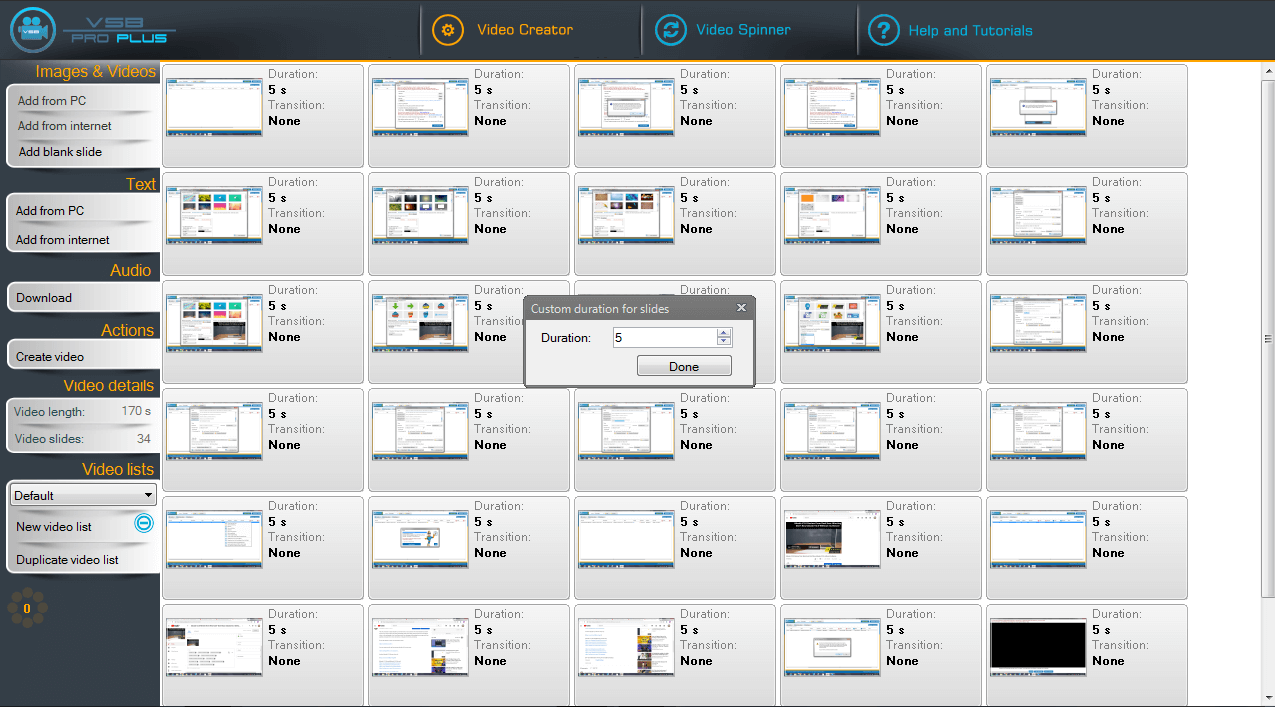The width and height of the screenshot is (1275, 707).
Task: Click the "Custom duration for slides" dialog title
Action: [x=600, y=309]
